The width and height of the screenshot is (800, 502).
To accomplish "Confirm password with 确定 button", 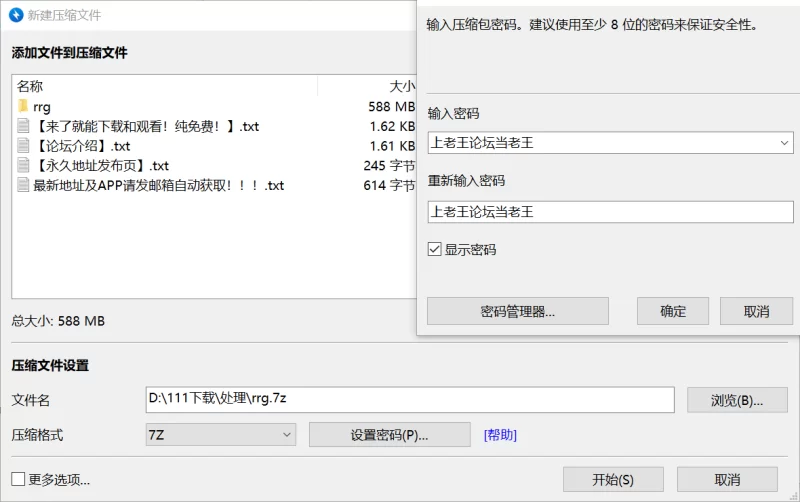I will tap(673, 311).
